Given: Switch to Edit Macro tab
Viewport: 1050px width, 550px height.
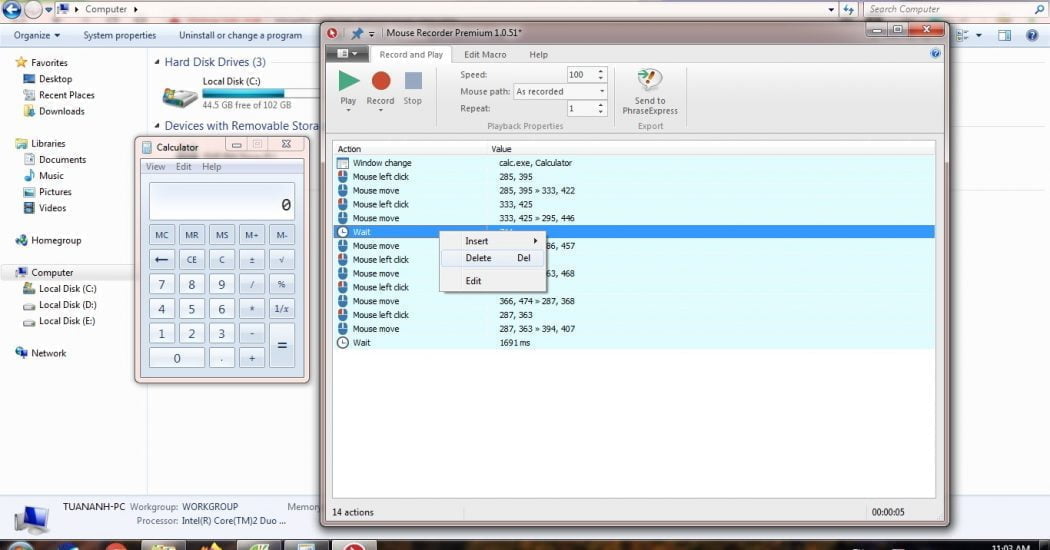Looking at the screenshot, I should [x=485, y=54].
